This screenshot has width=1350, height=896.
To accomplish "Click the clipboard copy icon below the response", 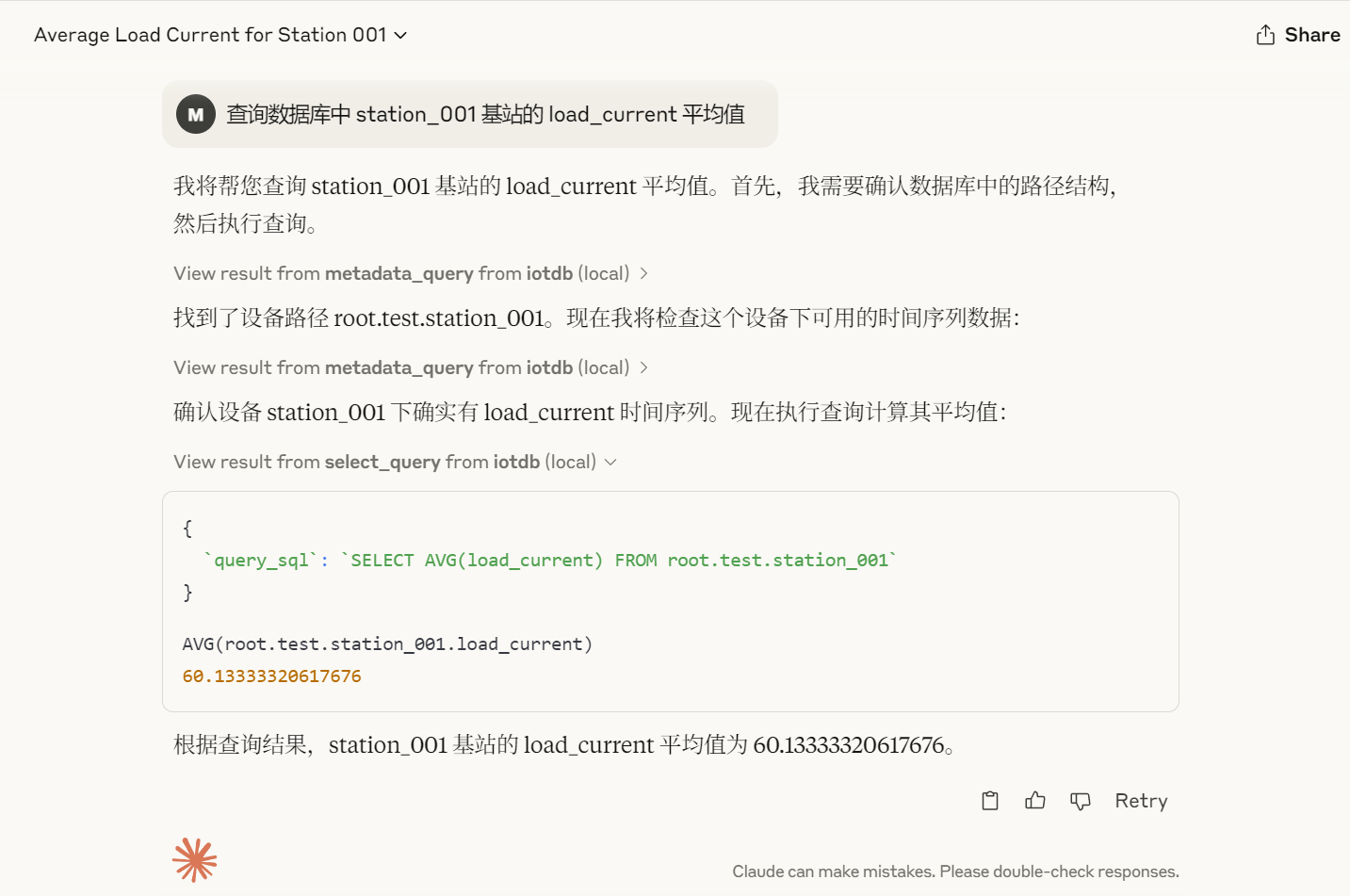I will pyautogui.click(x=989, y=800).
